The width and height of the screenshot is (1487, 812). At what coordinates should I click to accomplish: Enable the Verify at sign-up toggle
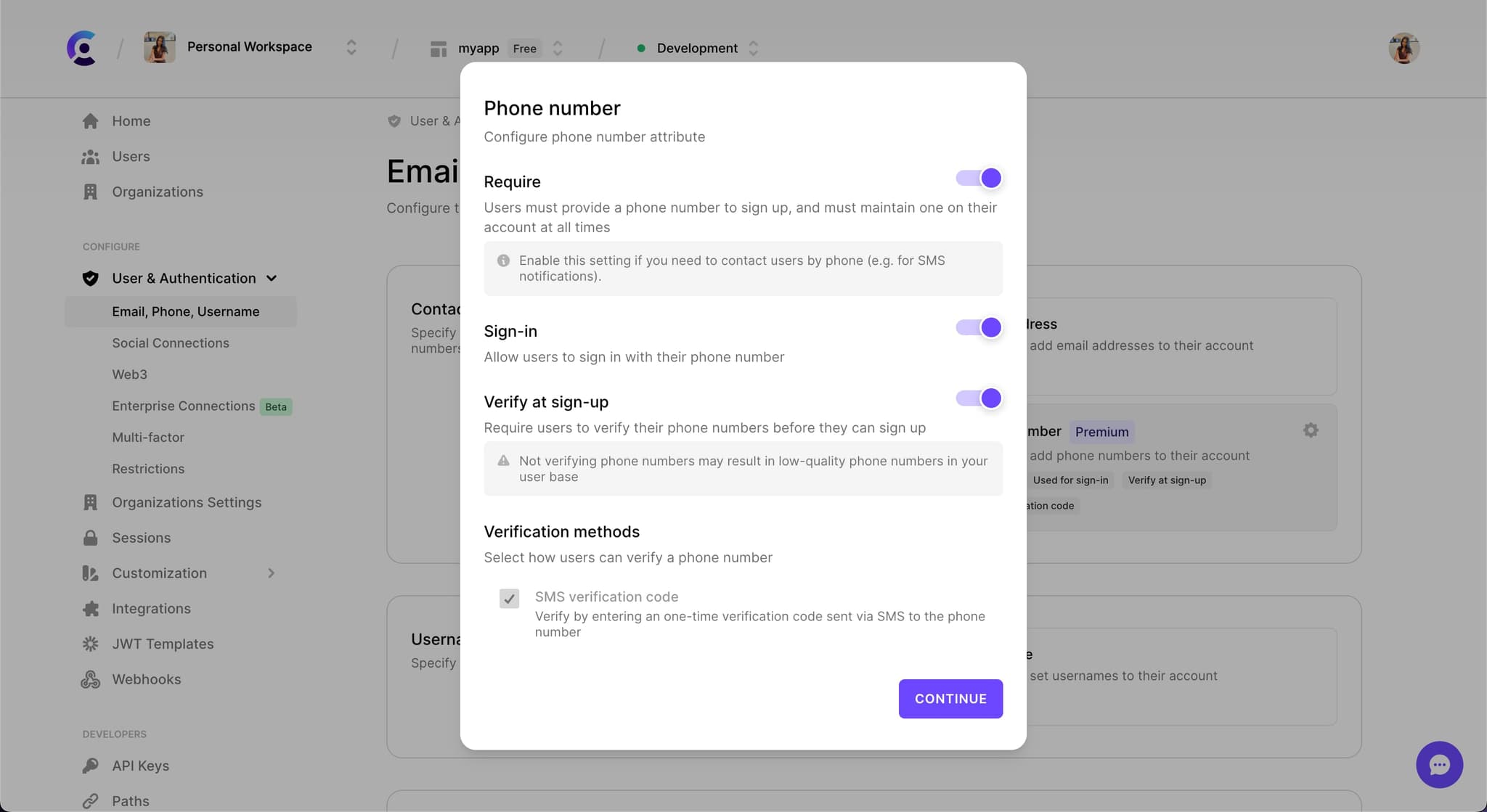[977, 399]
